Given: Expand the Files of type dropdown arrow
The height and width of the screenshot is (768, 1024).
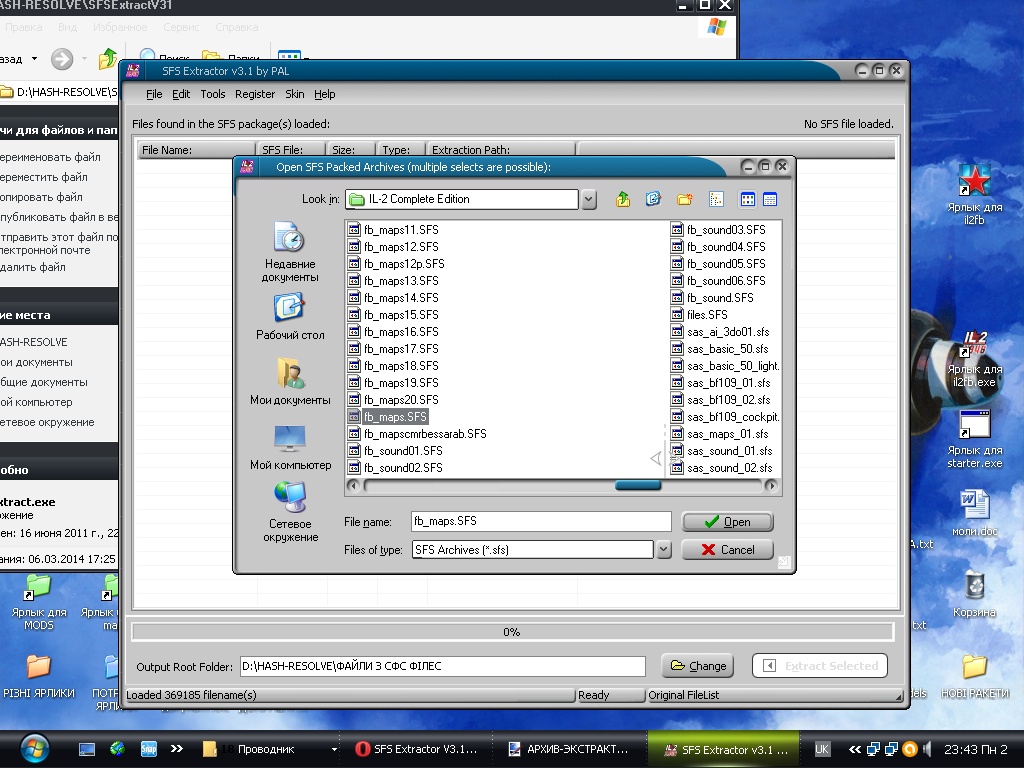Looking at the screenshot, I should [x=664, y=550].
